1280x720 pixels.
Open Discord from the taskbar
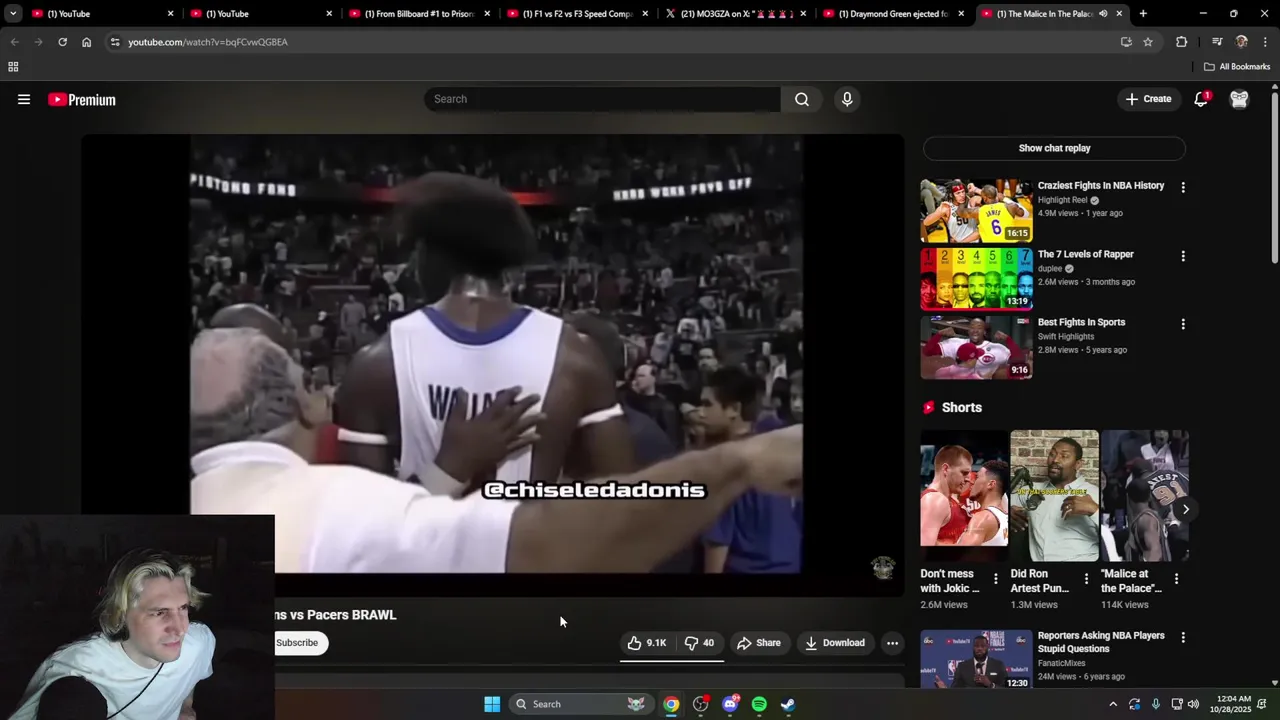coord(730,704)
